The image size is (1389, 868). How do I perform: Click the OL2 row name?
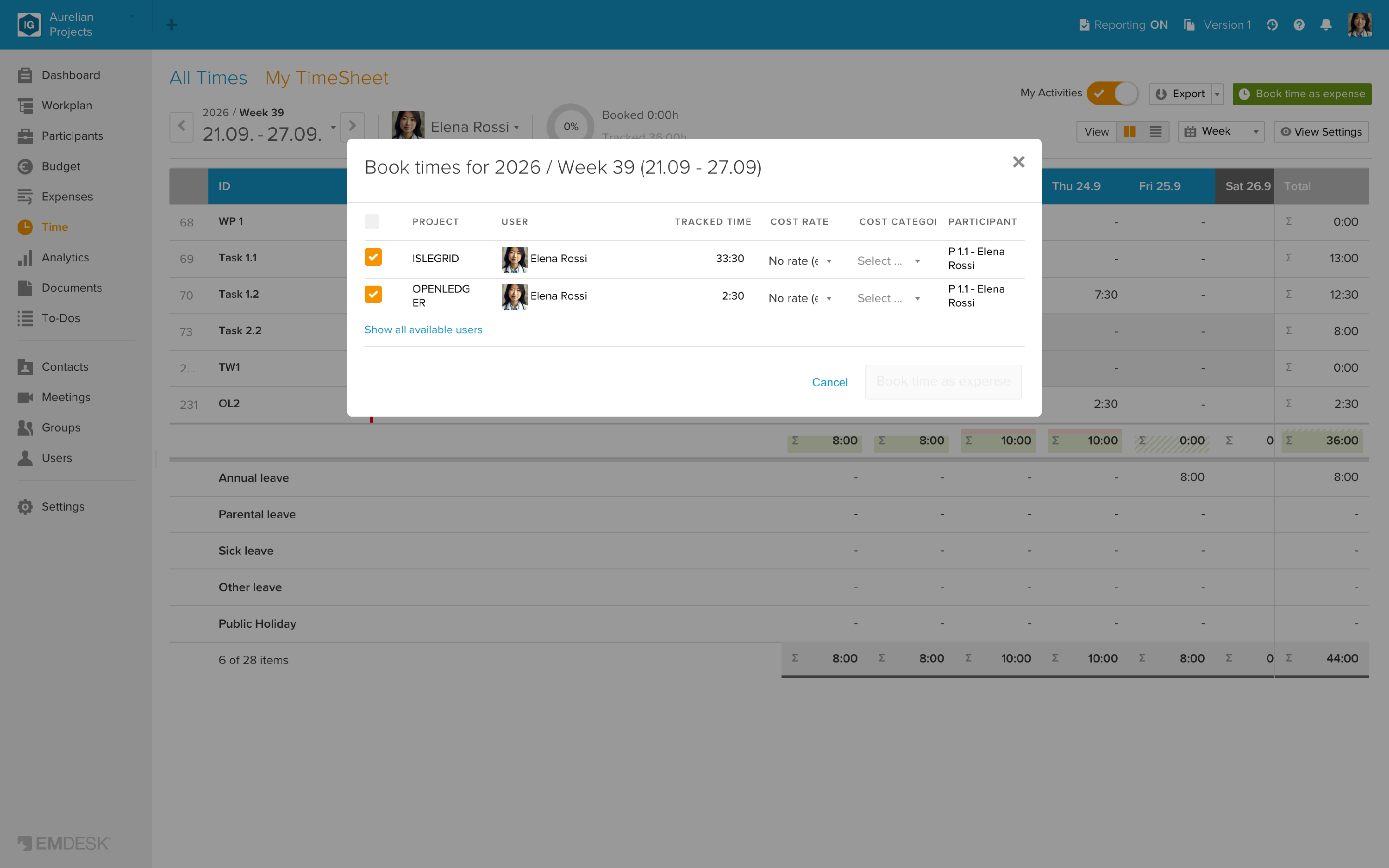pyautogui.click(x=229, y=404)
